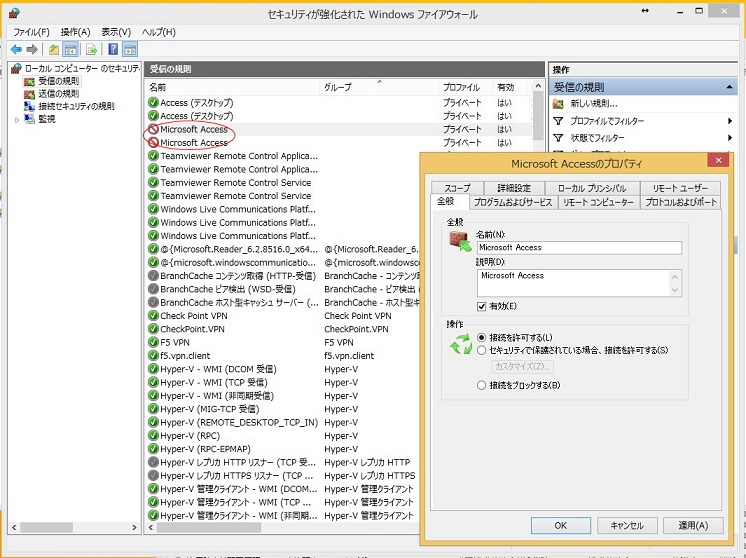Click the プロファイルでフィルター filter icon
The height and width of the screenshot is (558, 746).
[559, 121]
